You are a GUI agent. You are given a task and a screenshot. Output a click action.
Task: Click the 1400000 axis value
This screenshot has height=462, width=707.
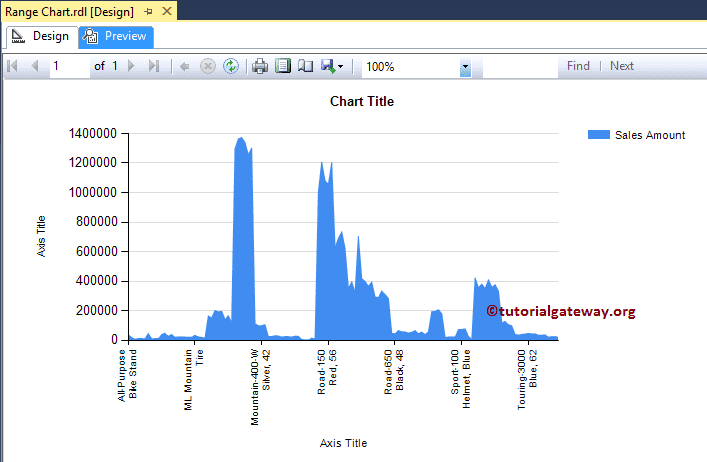(92, 133)
